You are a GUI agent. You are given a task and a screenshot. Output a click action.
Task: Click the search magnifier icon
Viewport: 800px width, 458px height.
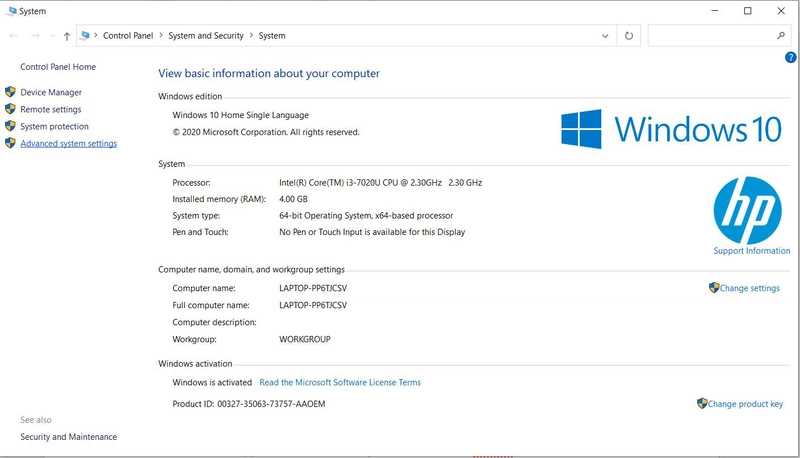(x=781, y=36)
